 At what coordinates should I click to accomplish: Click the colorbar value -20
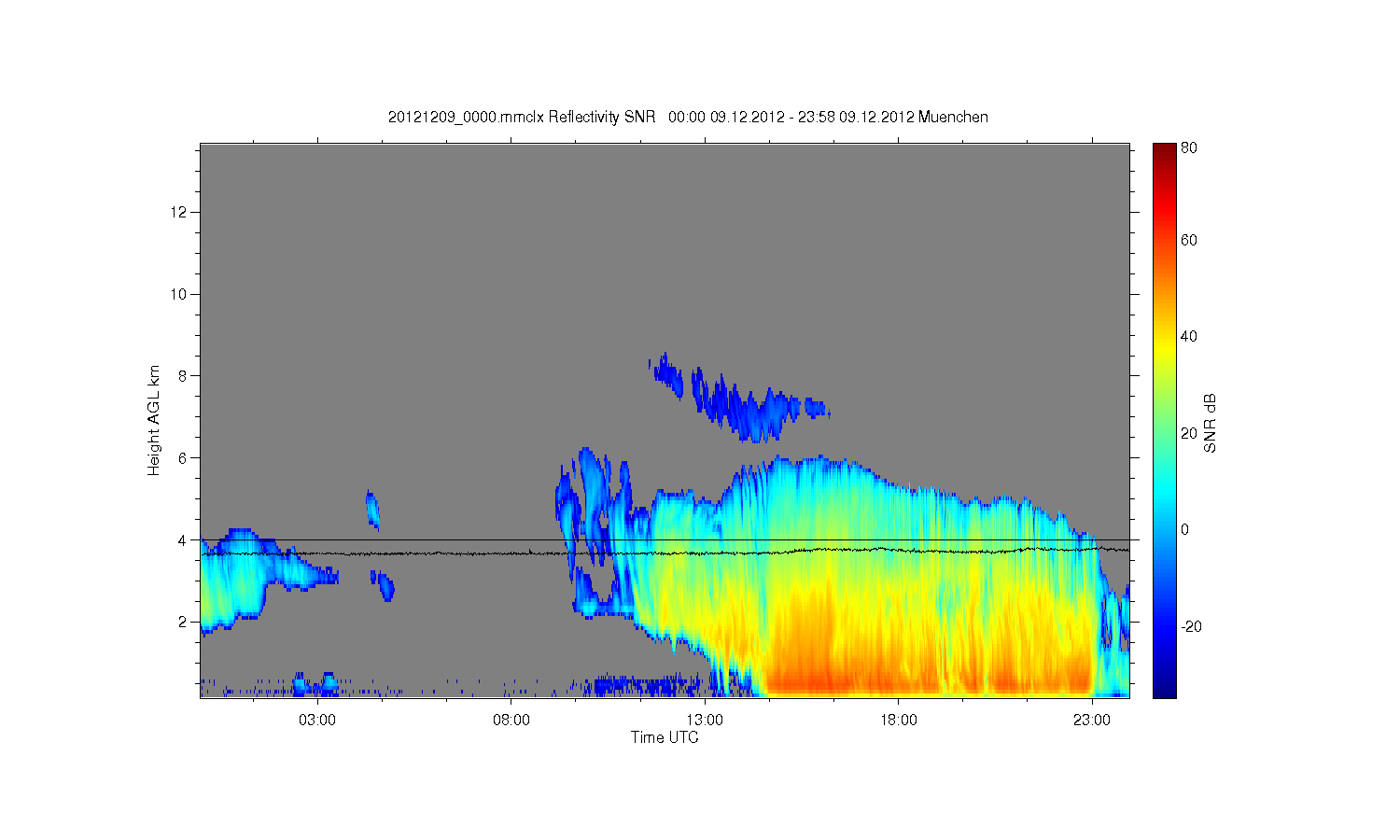tap(1191, 626)
